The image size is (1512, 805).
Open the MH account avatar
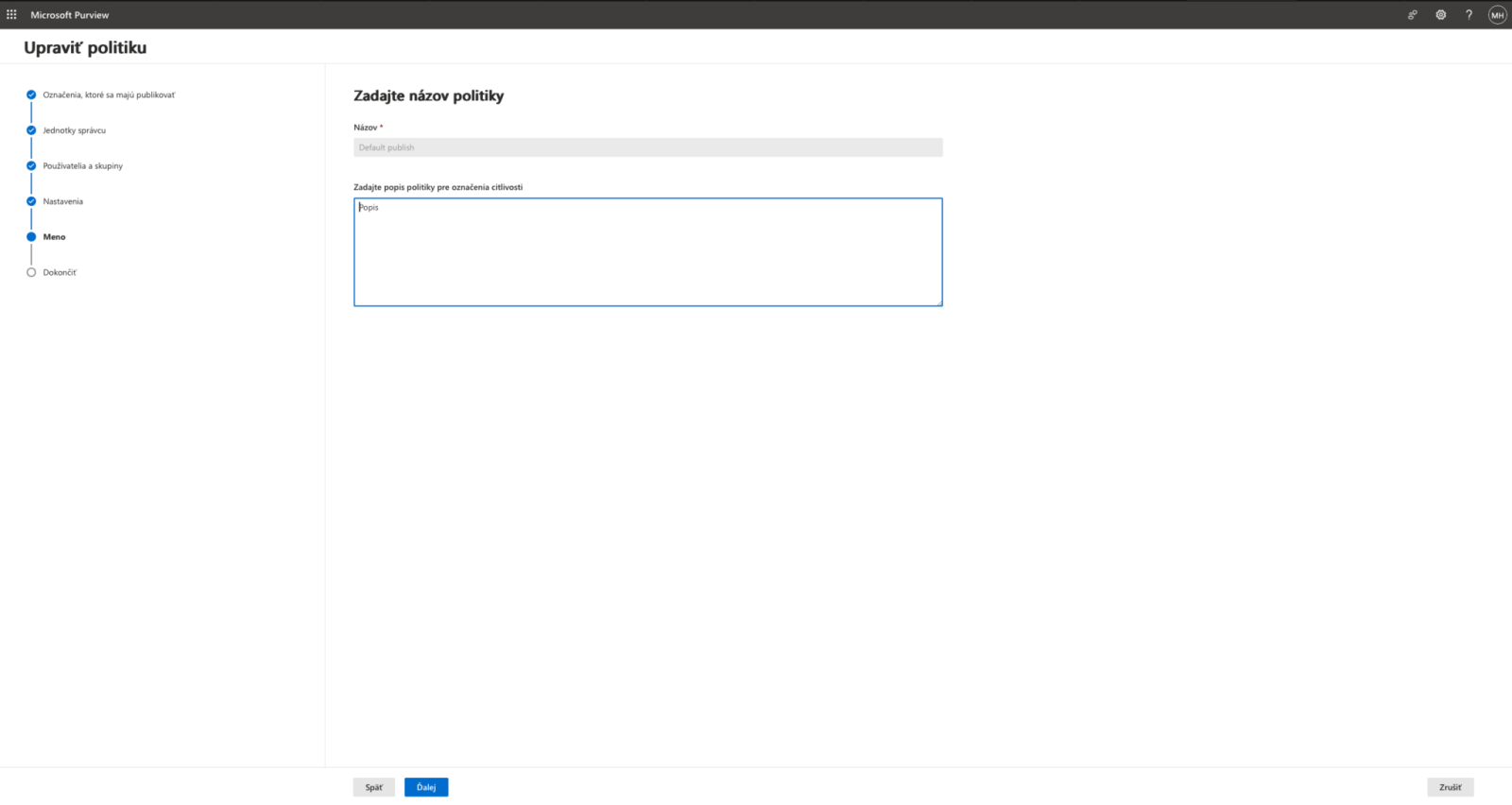pos(1497,14)
